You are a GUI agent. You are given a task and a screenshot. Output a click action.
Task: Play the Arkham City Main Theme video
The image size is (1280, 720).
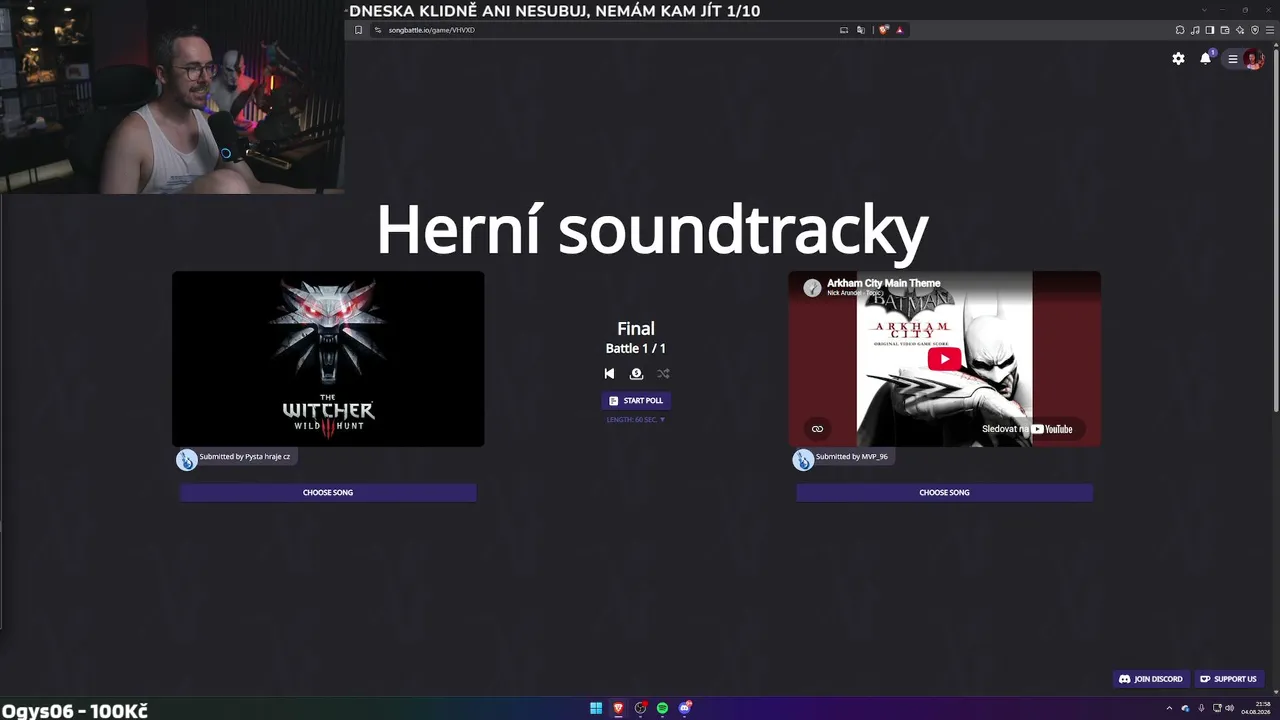tap(944, 359)
